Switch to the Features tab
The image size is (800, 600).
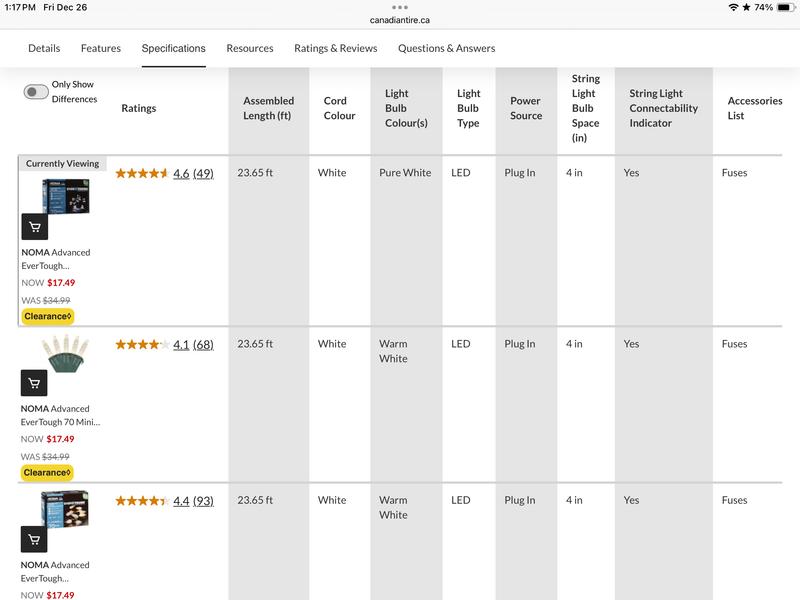101,48
